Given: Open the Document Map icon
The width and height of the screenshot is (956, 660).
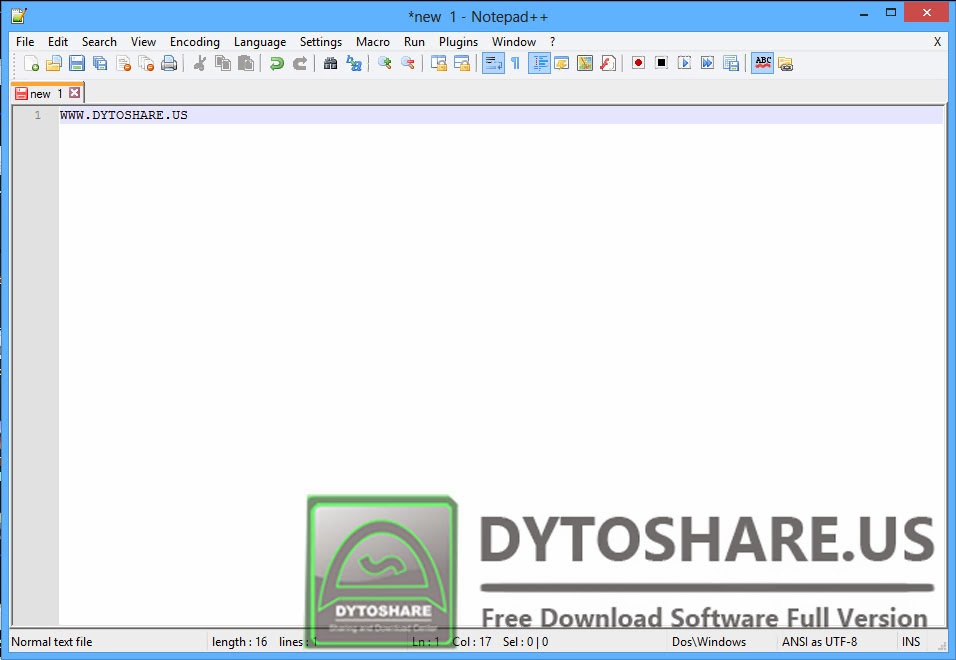Looking at the screenshot, I should (585, 63).
